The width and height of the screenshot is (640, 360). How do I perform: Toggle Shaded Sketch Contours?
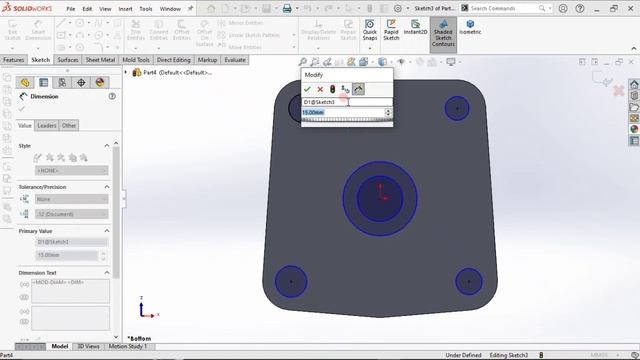point(443,35)
